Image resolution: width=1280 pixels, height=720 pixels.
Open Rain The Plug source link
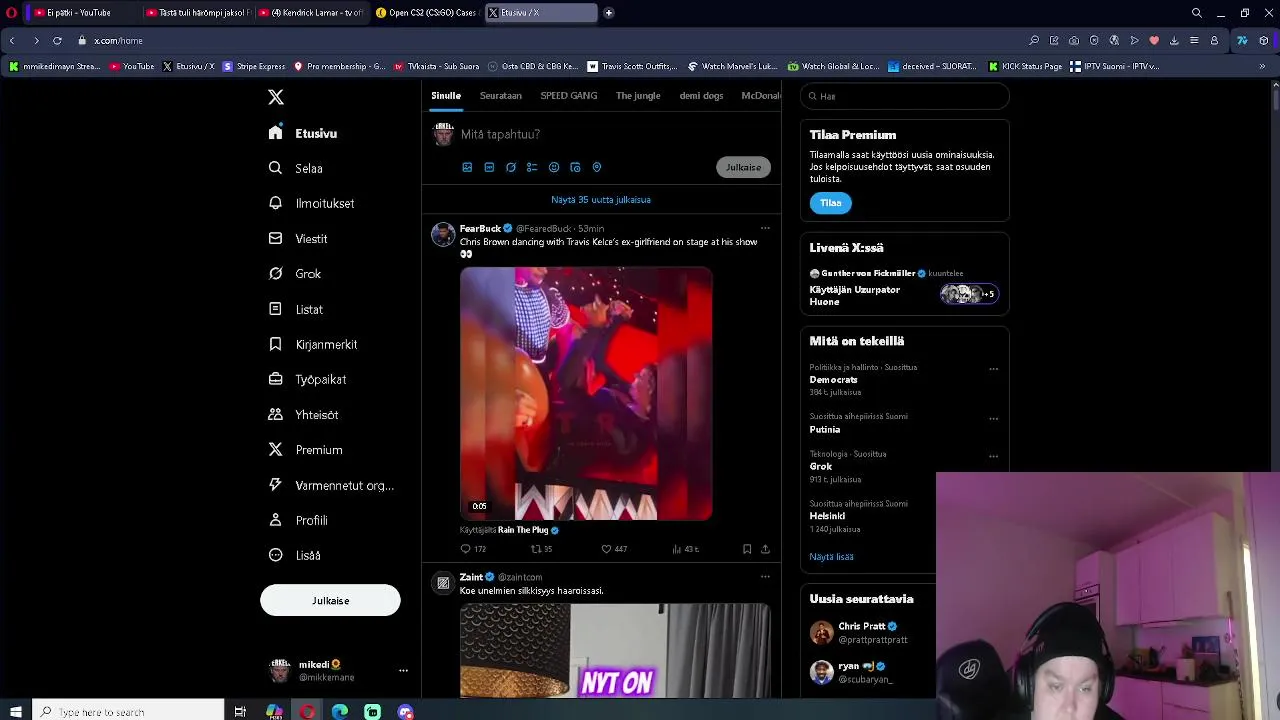[x=523, y=530]
